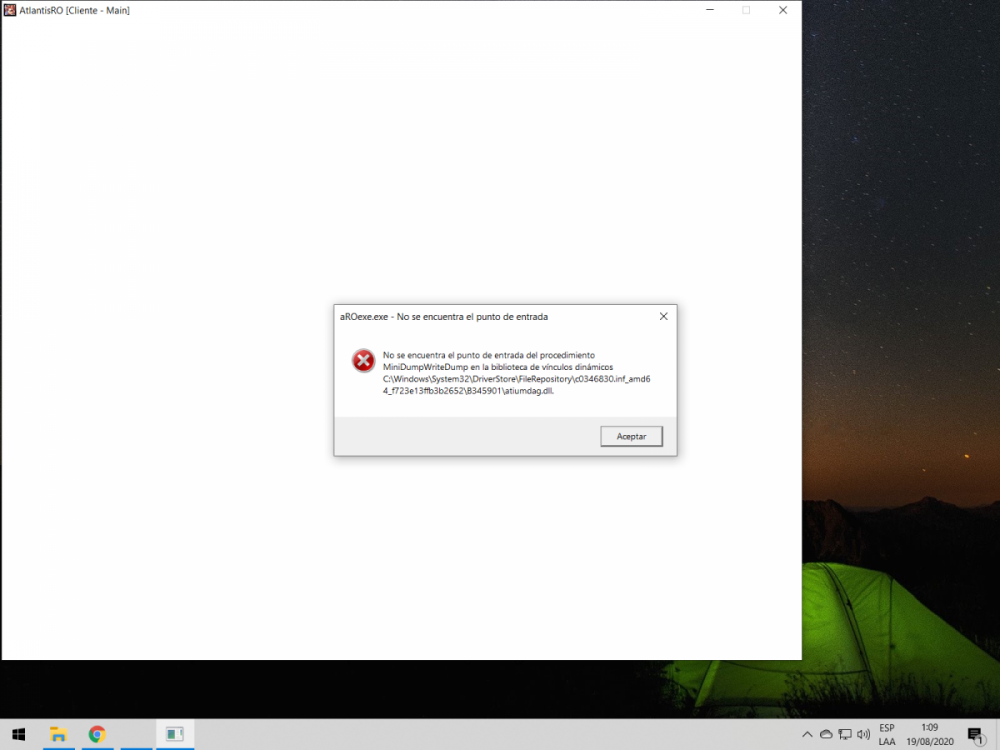Viewport: 1000px width, 750px height.
Task: Click the AtlantisRO icon in the title bar
Action: pyautogui.click(x=11, y=10)
